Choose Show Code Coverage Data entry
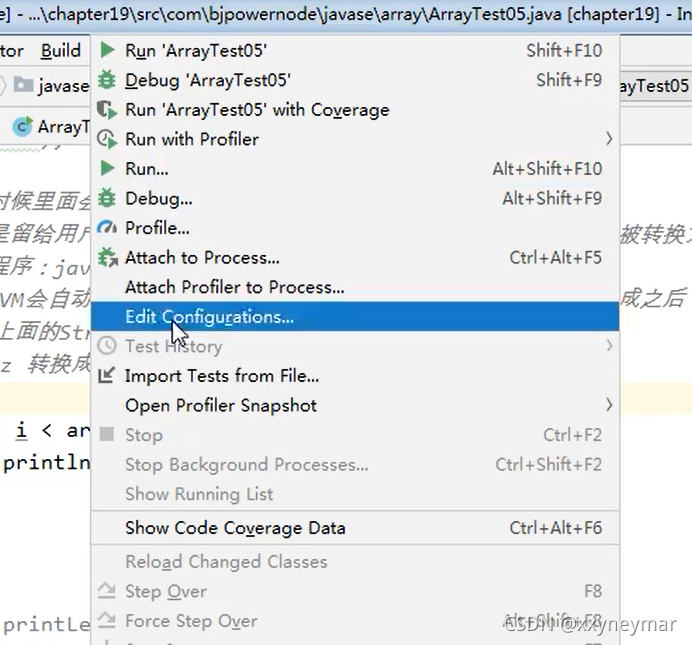 pos(355,528)
